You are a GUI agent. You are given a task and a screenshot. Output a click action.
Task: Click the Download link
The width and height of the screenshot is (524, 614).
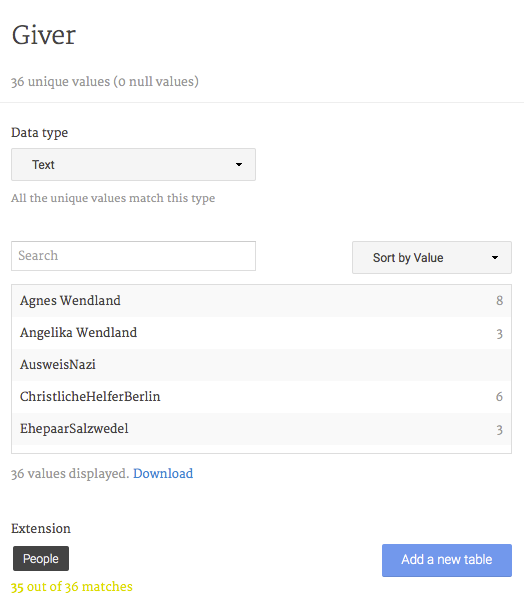tap(163, 473)
